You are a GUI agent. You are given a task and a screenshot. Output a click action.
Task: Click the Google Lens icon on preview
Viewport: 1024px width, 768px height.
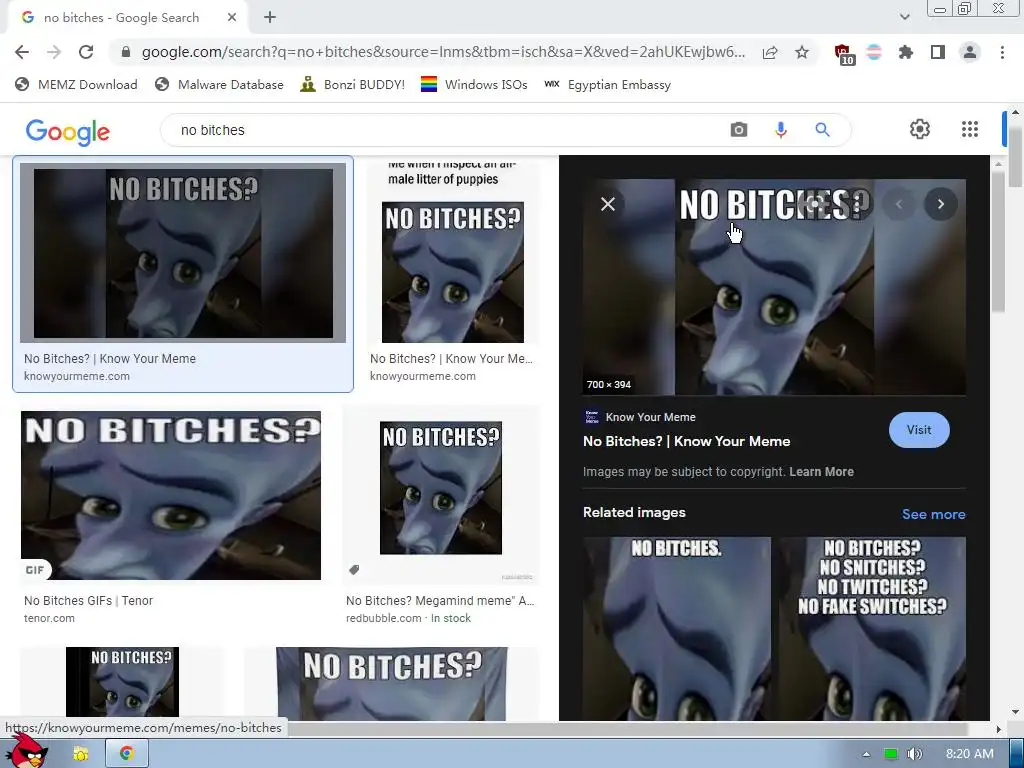tap(814, 204)
